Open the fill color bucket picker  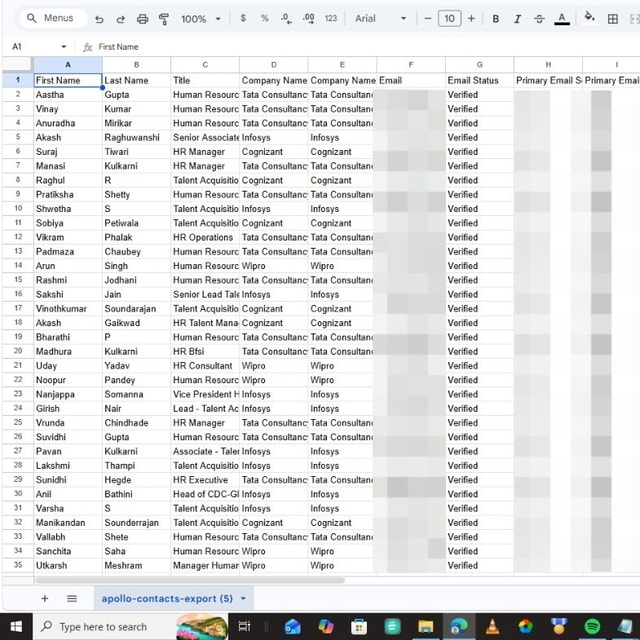(x=589, y=17)
